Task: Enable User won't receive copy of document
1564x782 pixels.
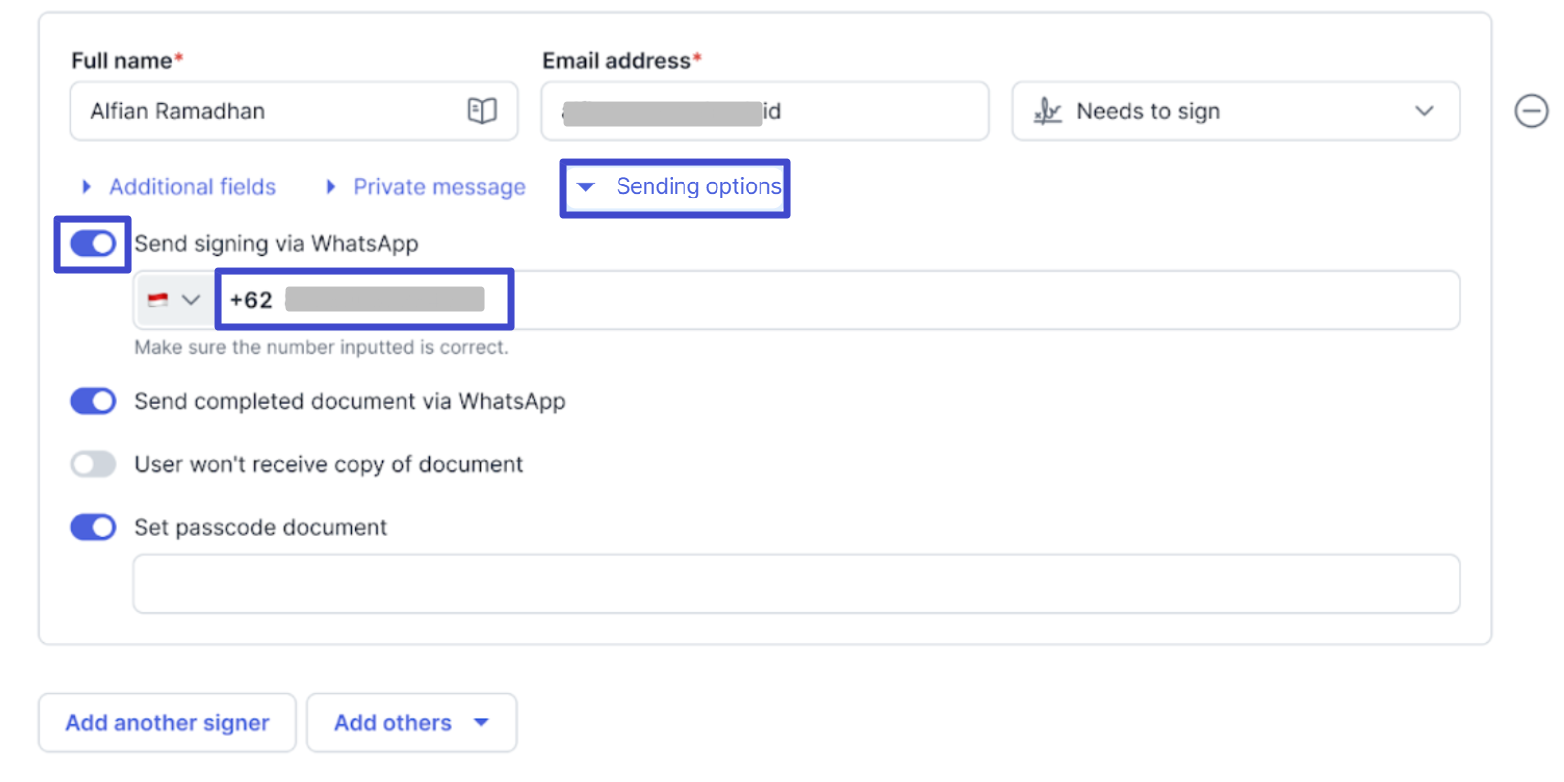Action: click(93, 464)
